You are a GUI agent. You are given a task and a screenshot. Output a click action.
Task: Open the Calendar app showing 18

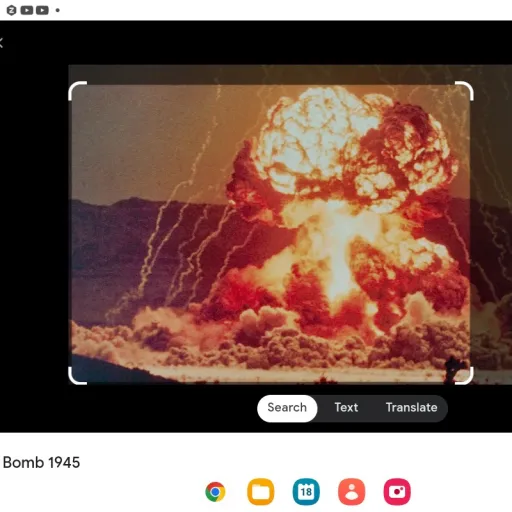tap(306, 492)
